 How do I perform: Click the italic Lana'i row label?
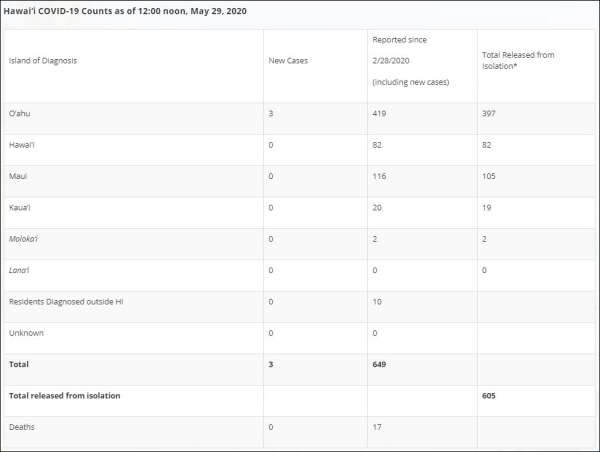pyautogui.click(x=19, y=270)
